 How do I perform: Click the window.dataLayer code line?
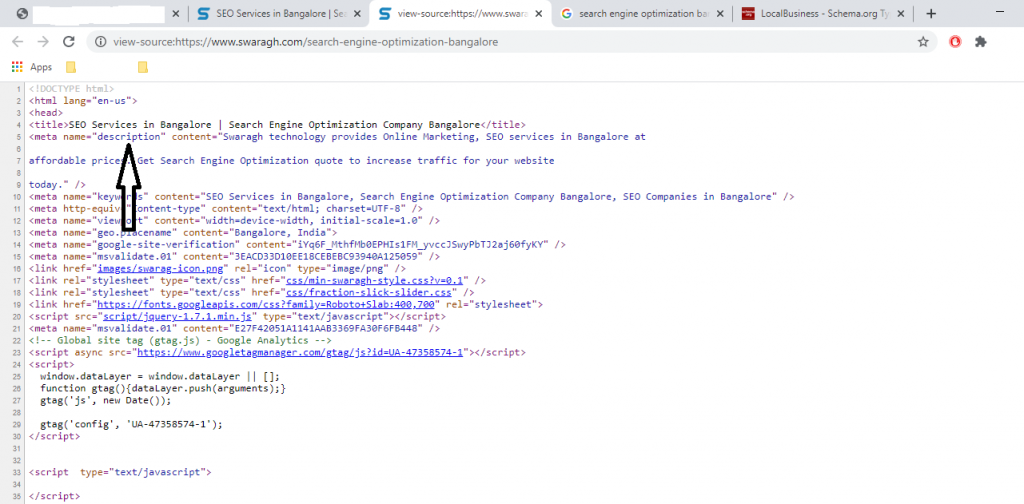(159, 376)
